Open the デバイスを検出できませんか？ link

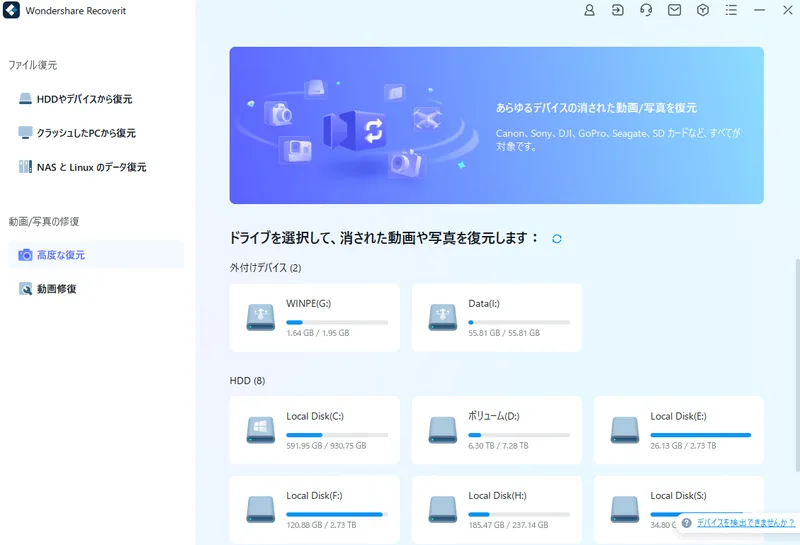745,523
